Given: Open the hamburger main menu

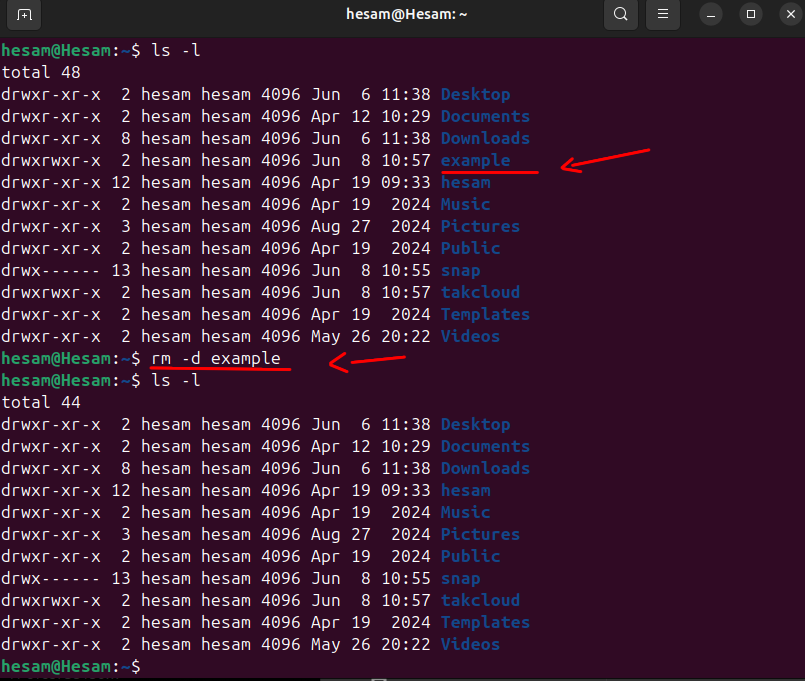Looking at the screenshot, I should coord(663,14).
